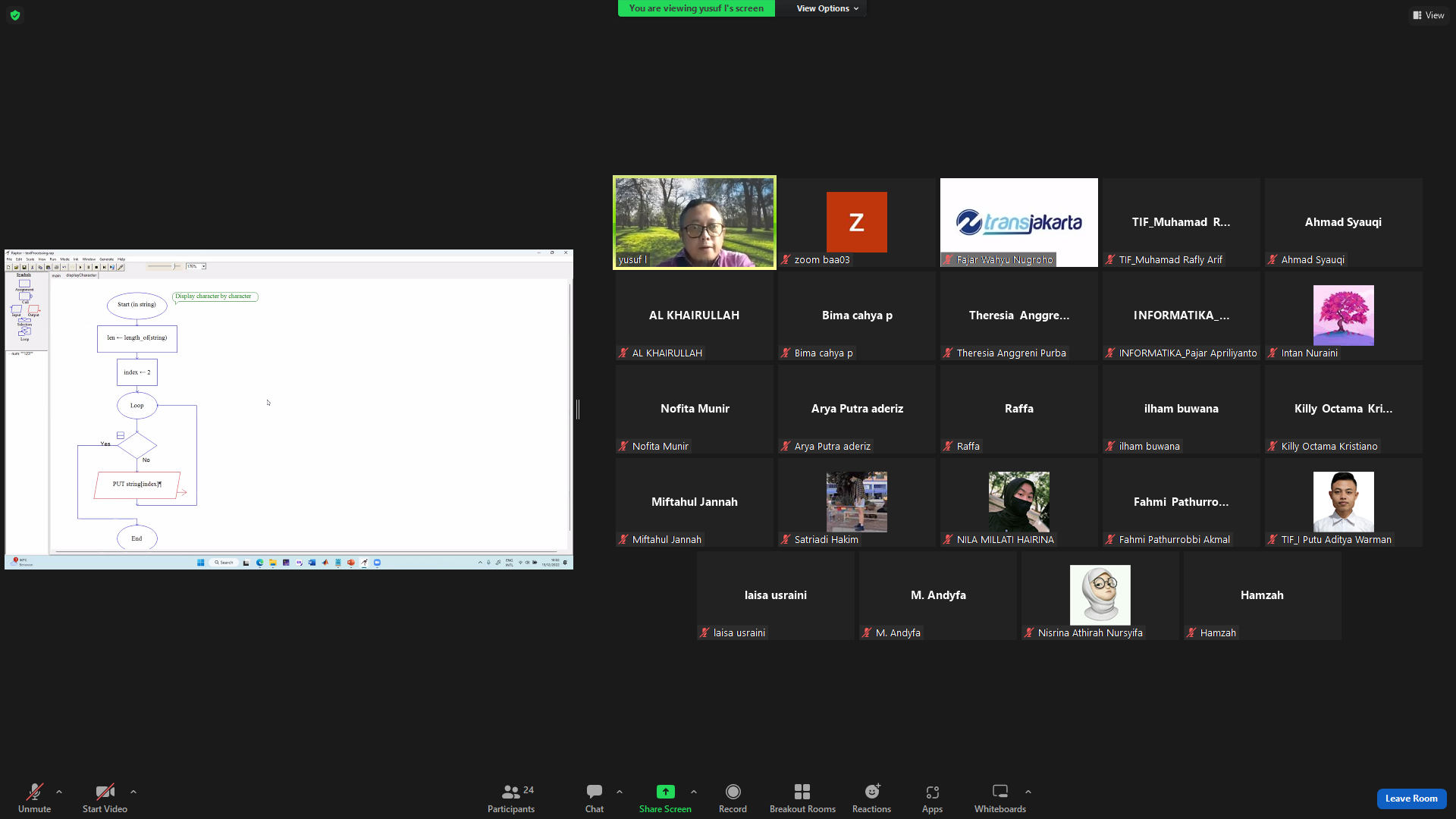This screenshot has height=819, width=1456.
Task: Click the Pause icon in Raptor toolbar
Action: 88,267
